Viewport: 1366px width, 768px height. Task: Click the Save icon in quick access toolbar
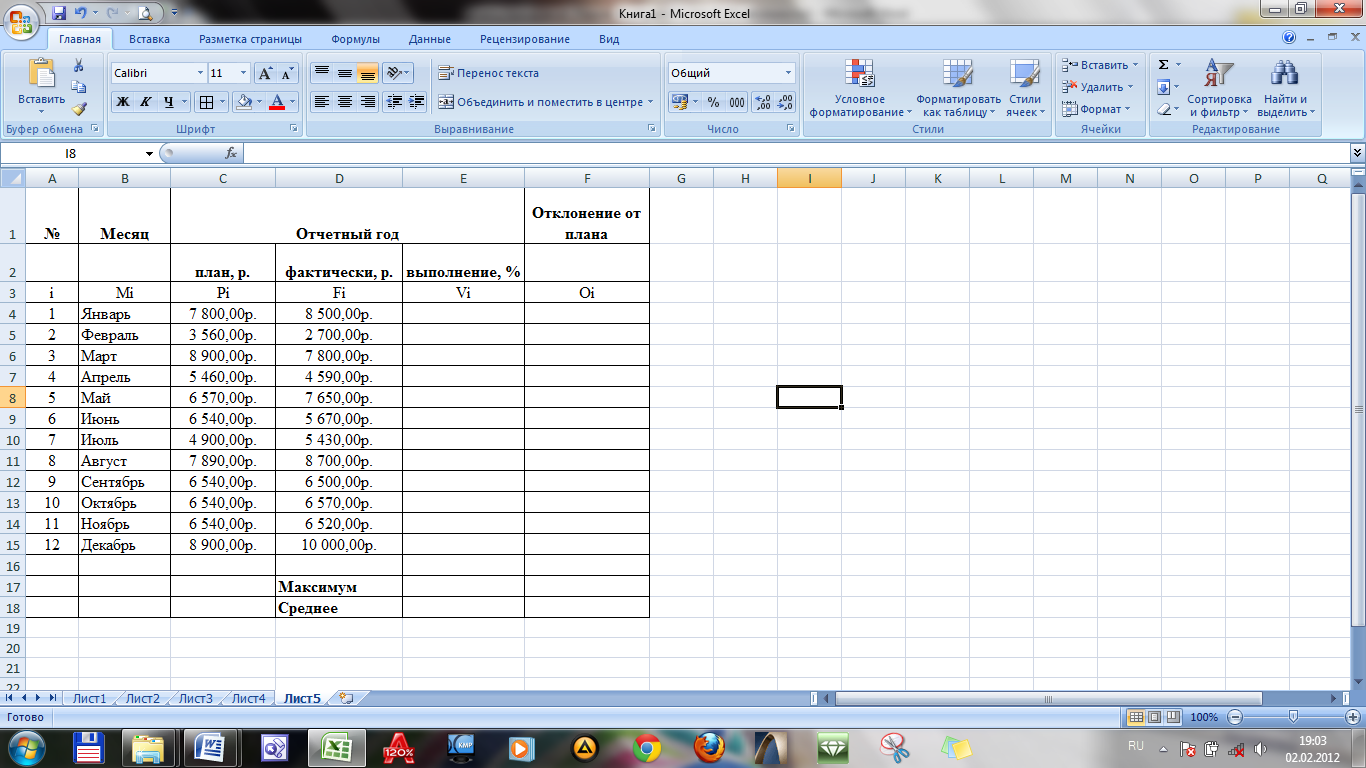58,13
